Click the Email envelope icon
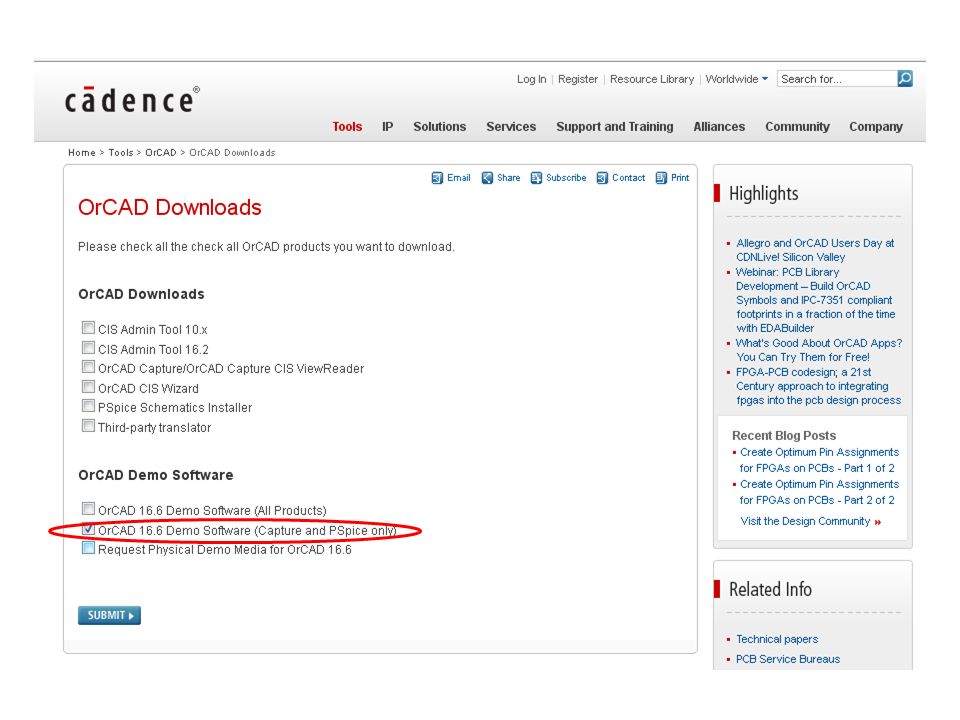This screenshot has height=720, width=960. pos(437,178)
